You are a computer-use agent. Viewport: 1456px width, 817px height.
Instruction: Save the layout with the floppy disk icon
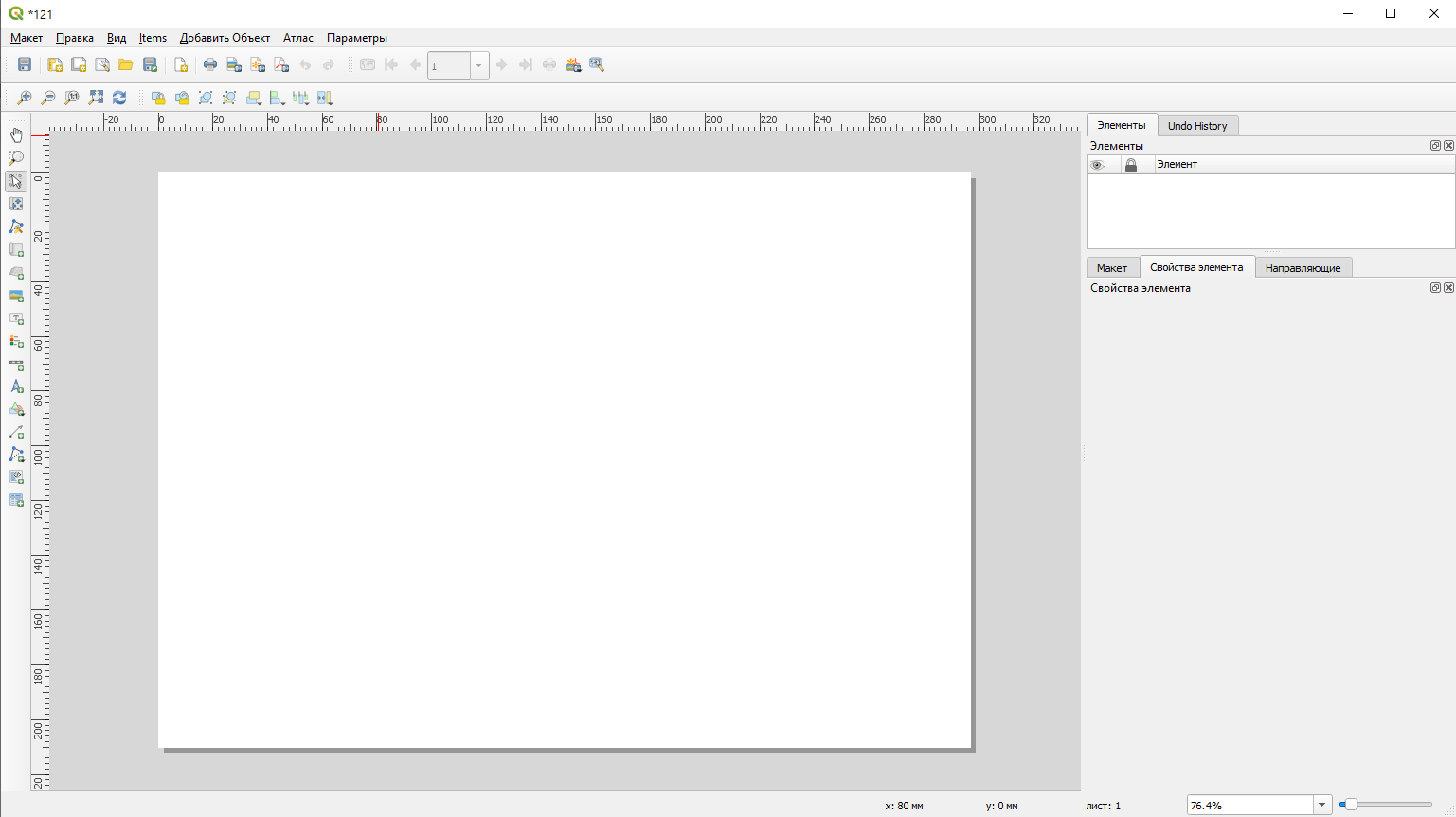pos(25,64)
